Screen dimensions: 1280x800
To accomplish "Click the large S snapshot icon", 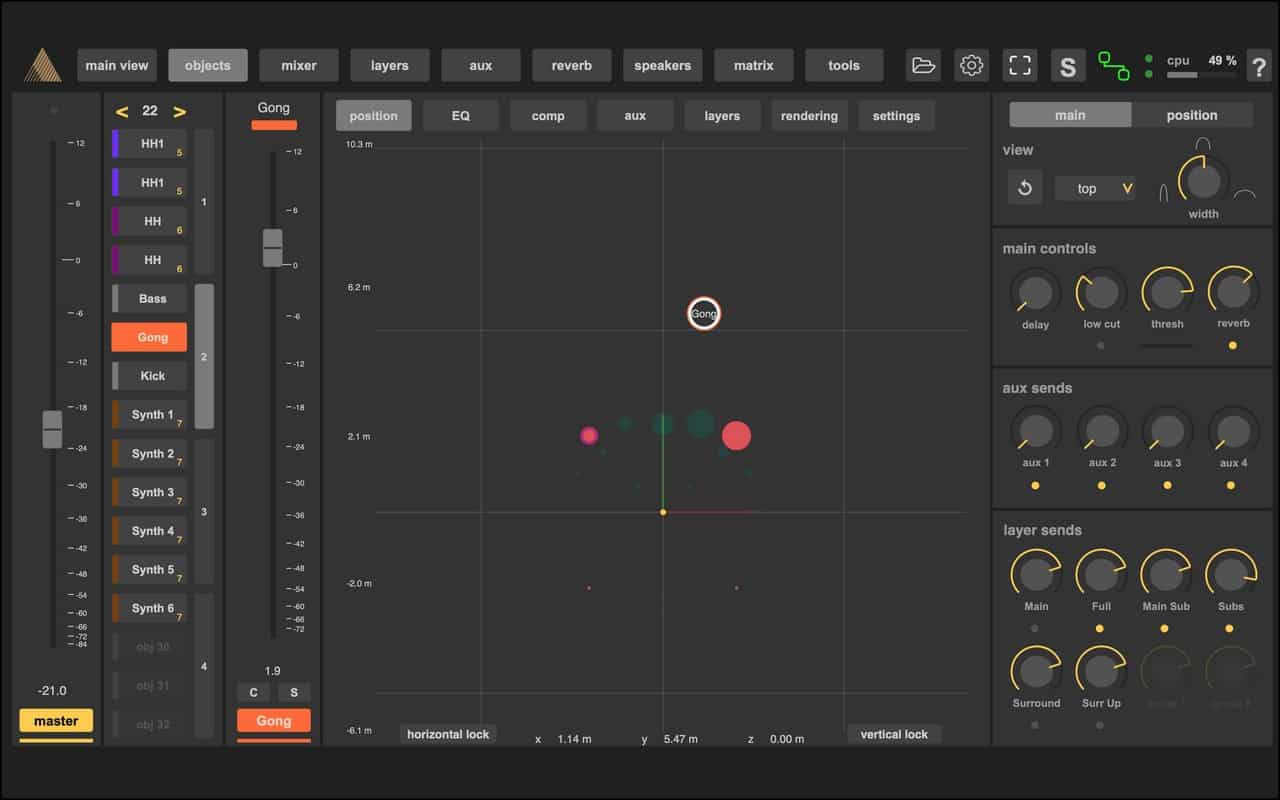I will pyautogui.click(x=1067, y=67).
